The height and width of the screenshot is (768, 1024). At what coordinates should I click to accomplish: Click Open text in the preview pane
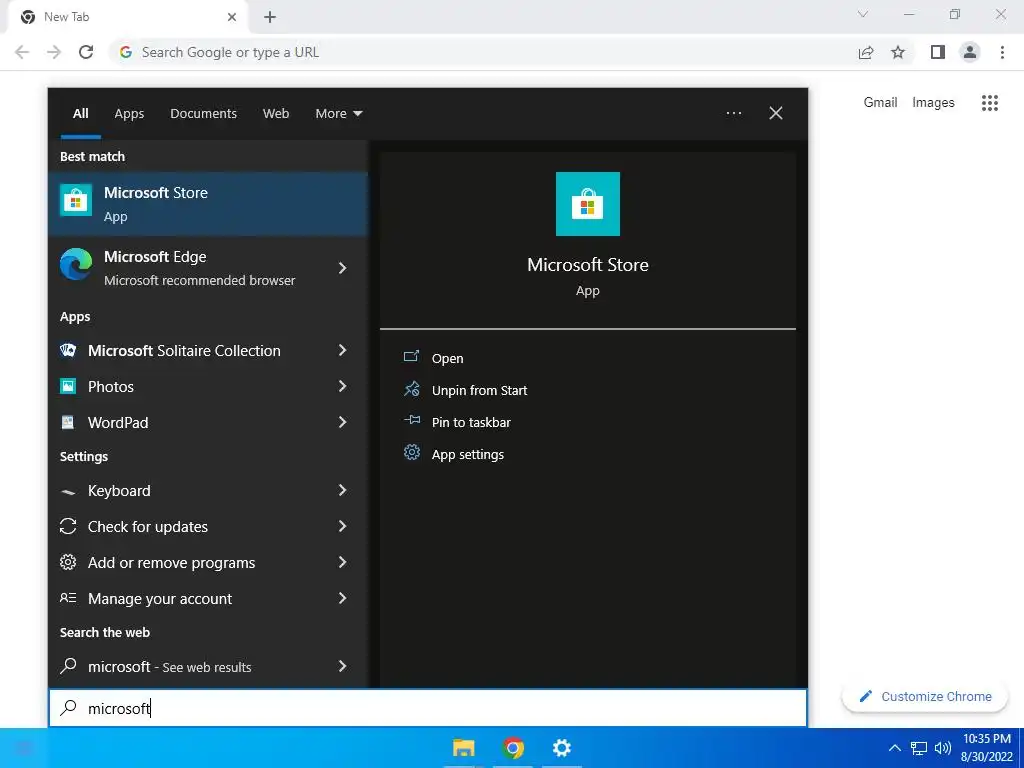pos(447,359)
